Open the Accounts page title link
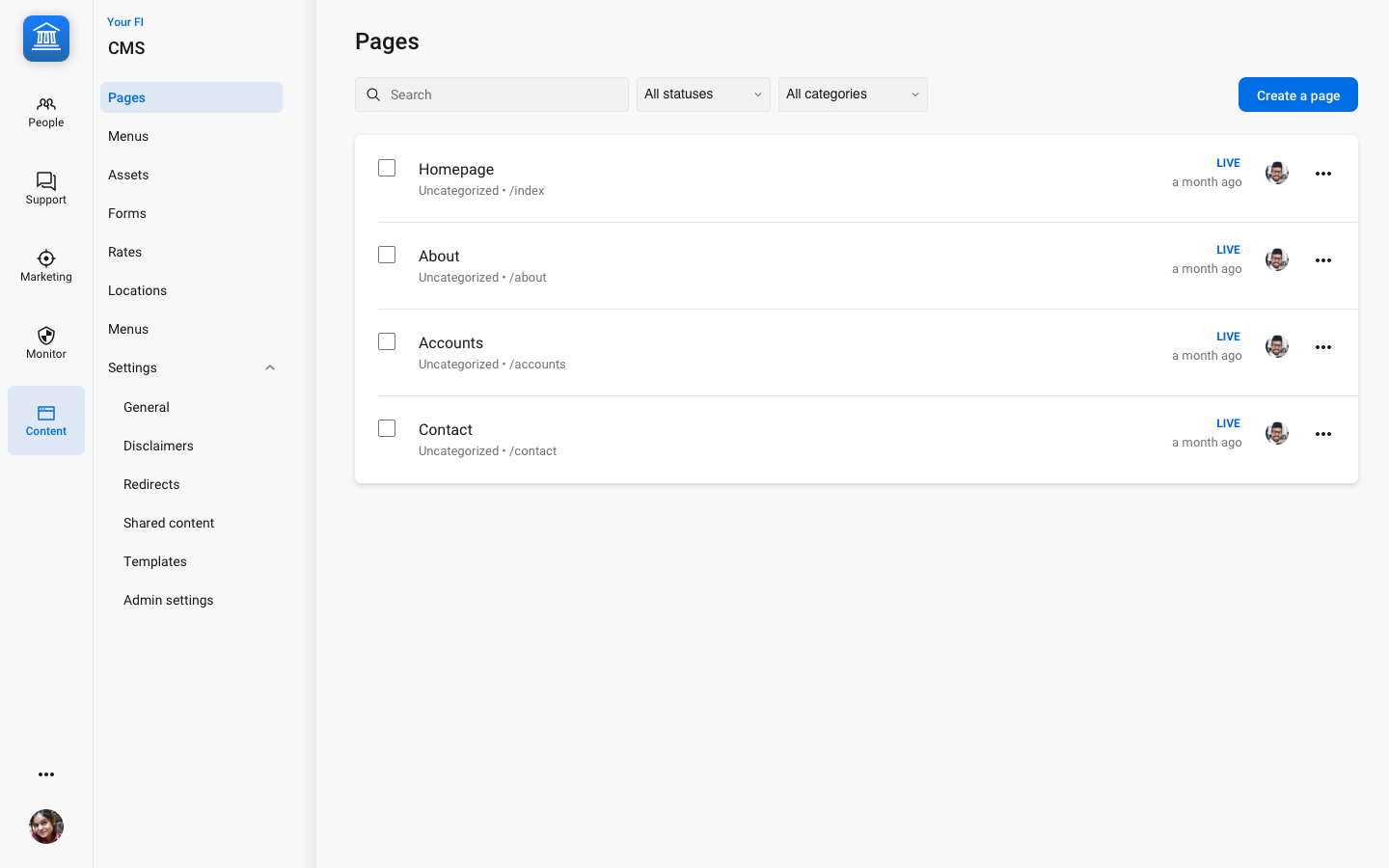 (450, 342)
